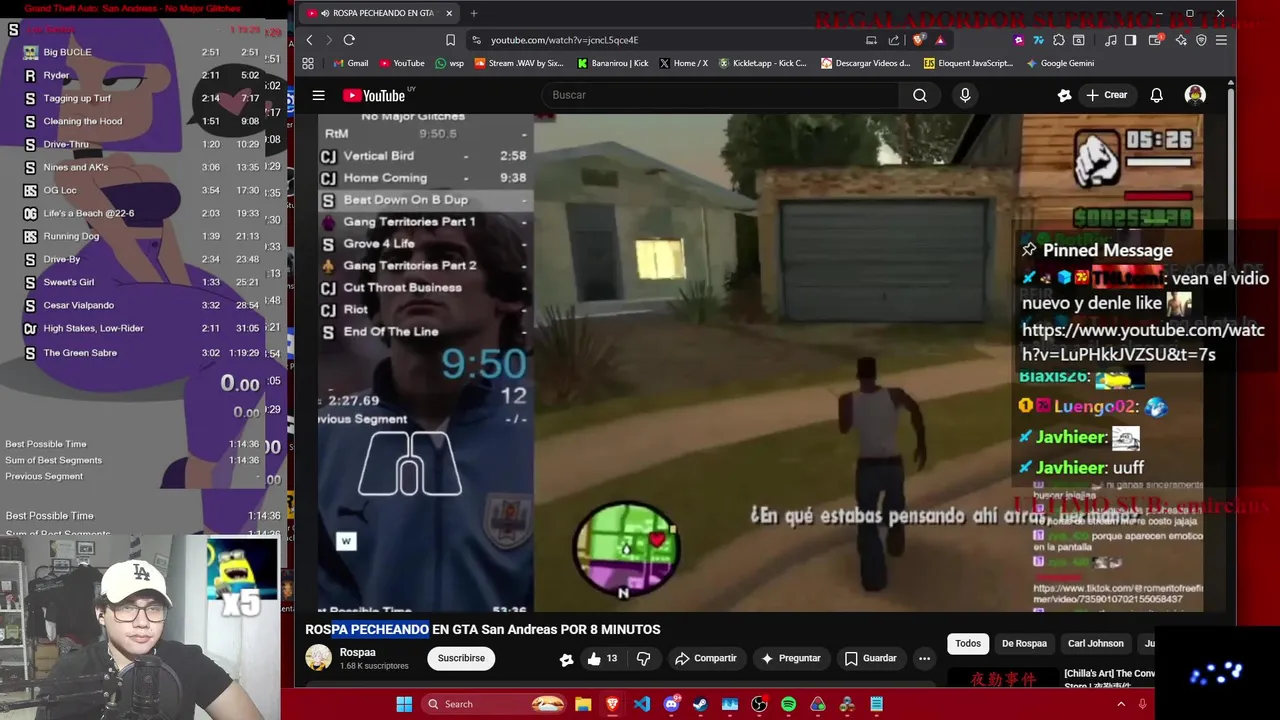Open the Chilla's Art recommended video thumbnail
Screen dimensions: 1280x720
click(1002, 678)
